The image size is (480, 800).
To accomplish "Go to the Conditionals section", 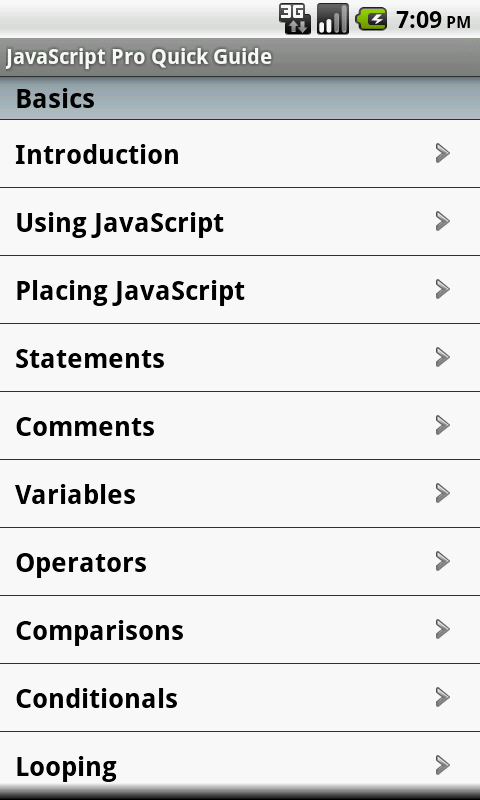I will pyautogui.click(x=240, y=697).
